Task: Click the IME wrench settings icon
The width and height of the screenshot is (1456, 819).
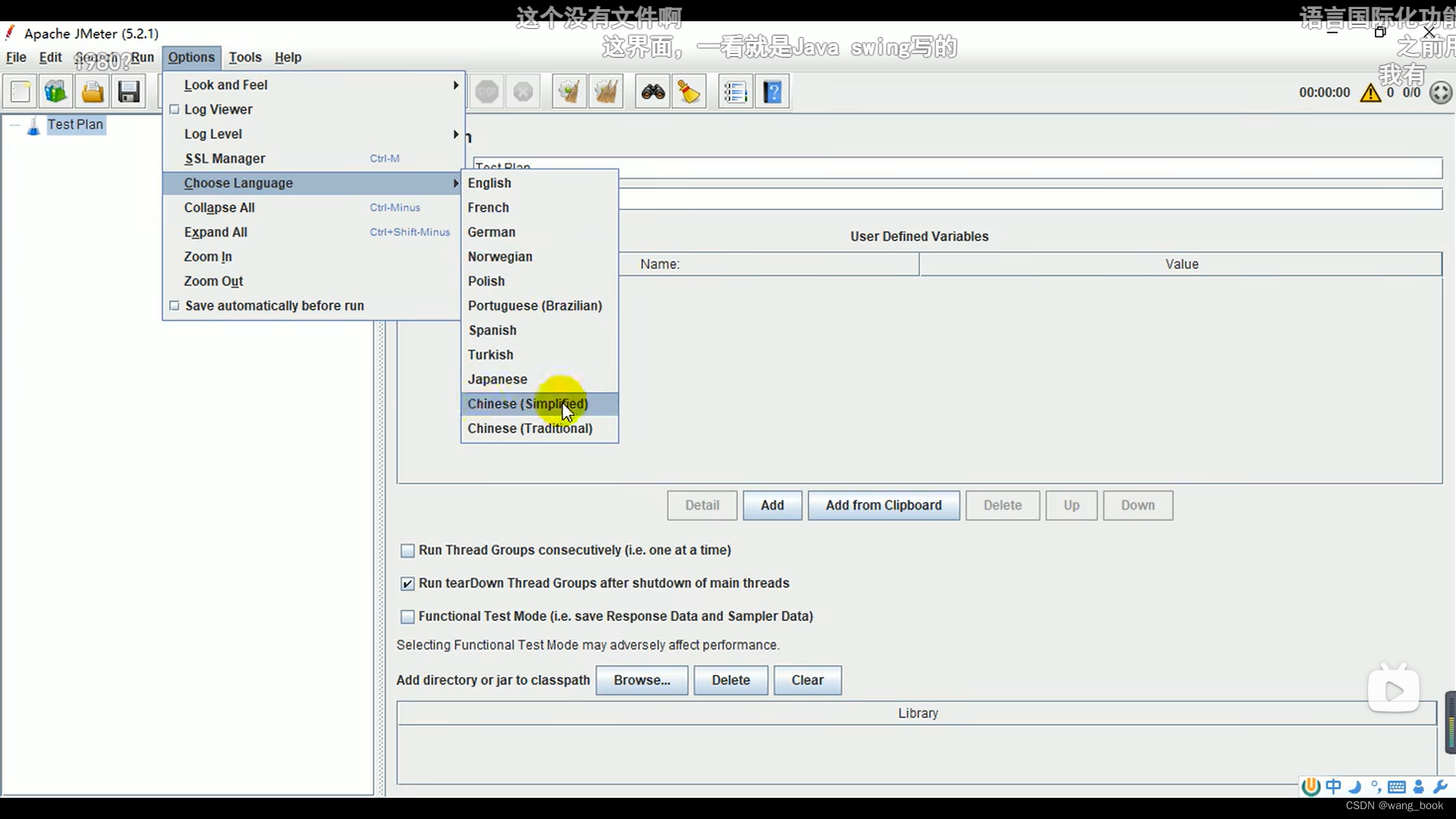Action: click(x=1440, y=786)
